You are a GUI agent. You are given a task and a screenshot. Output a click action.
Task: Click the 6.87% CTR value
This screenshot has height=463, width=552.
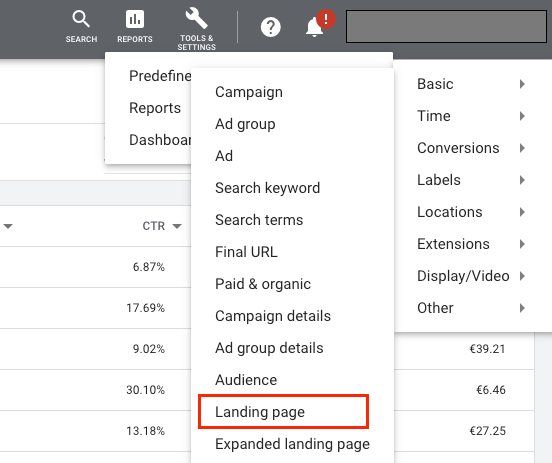[149, 267]
